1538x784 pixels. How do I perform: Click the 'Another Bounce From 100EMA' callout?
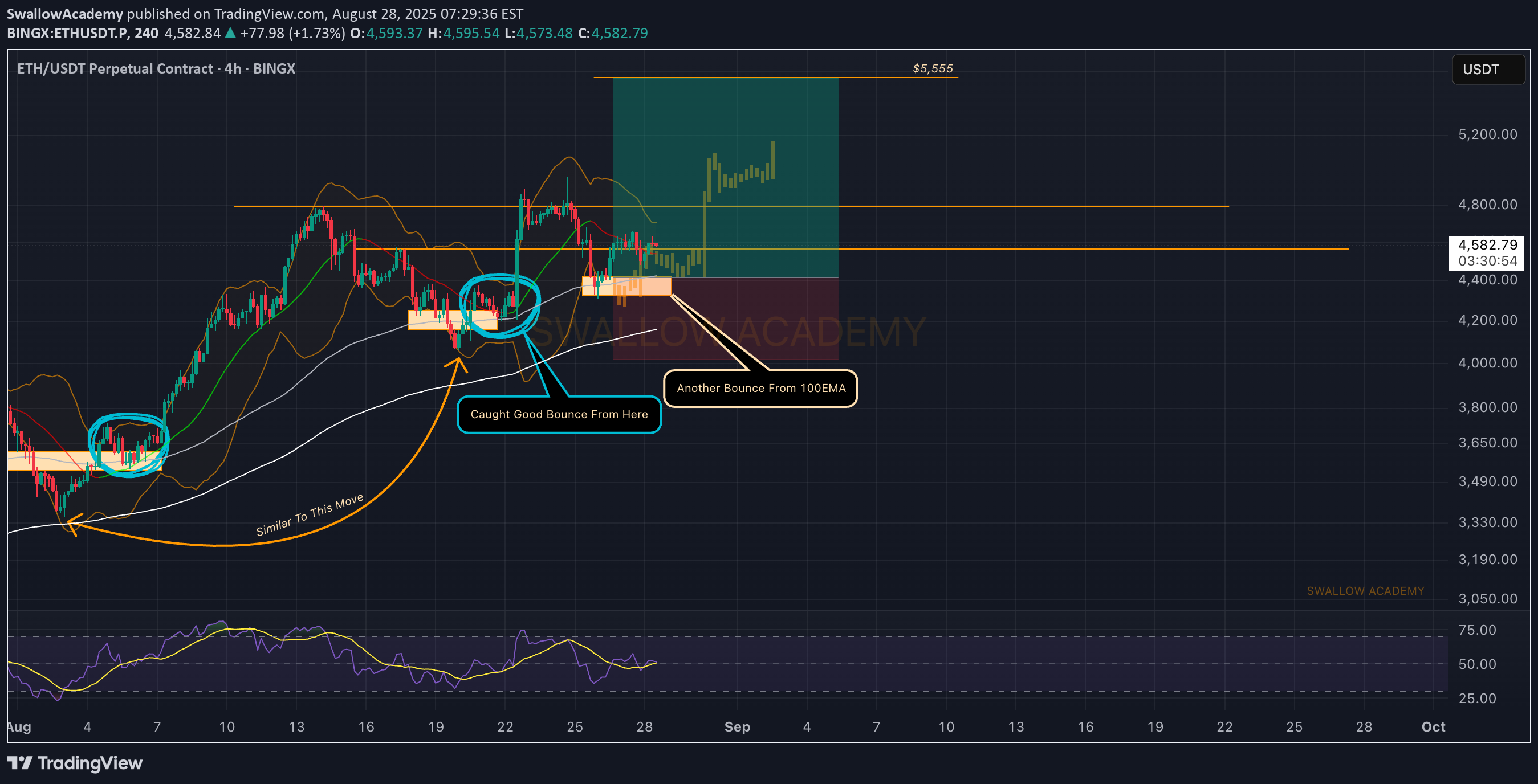tap(760, 389)
